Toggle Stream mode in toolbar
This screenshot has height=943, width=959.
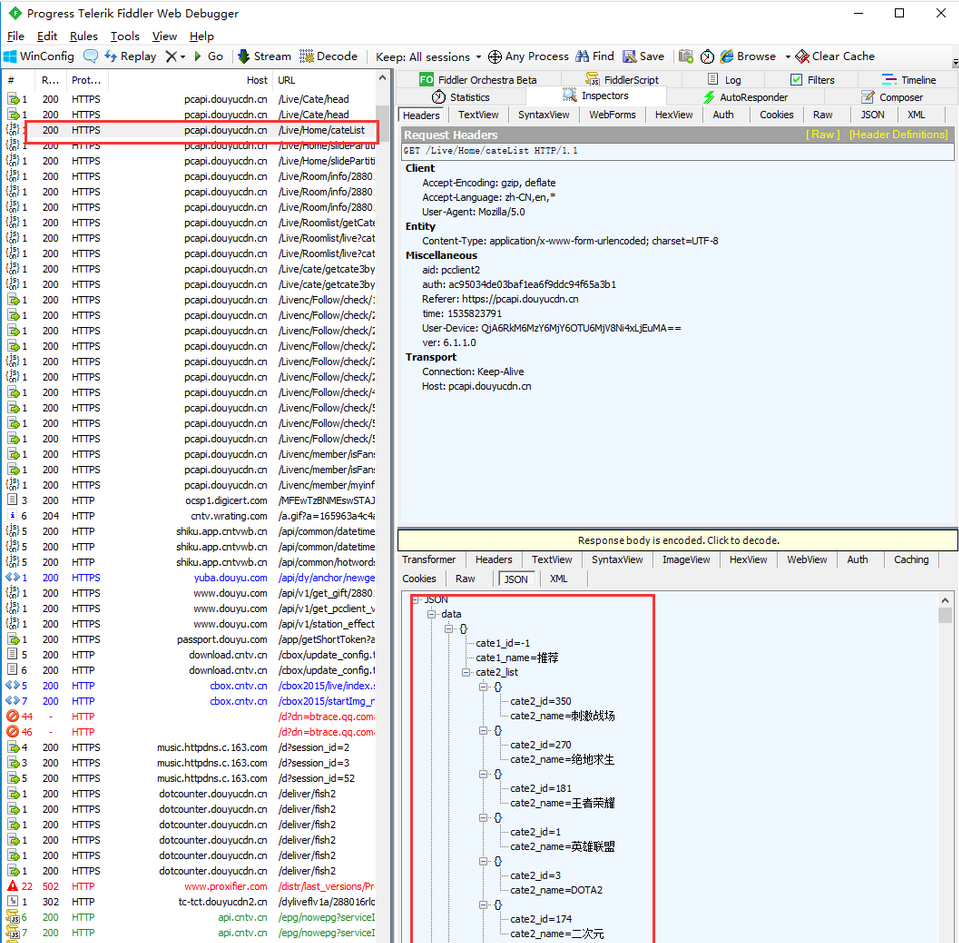pos(264,56)
